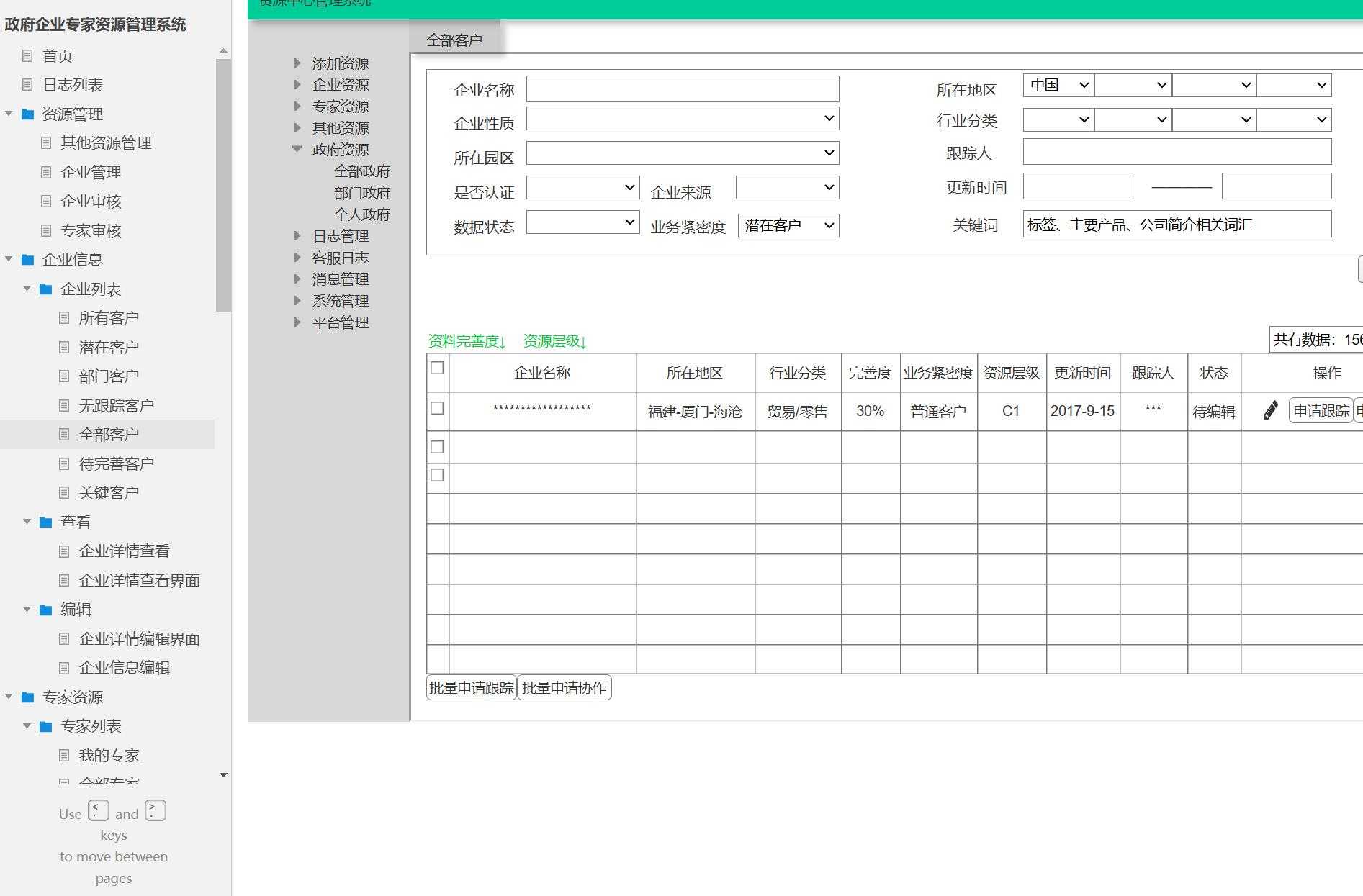
Task: Click inside the 企业名称 input field
Action: pyautogui.click(x=683, y=88)
